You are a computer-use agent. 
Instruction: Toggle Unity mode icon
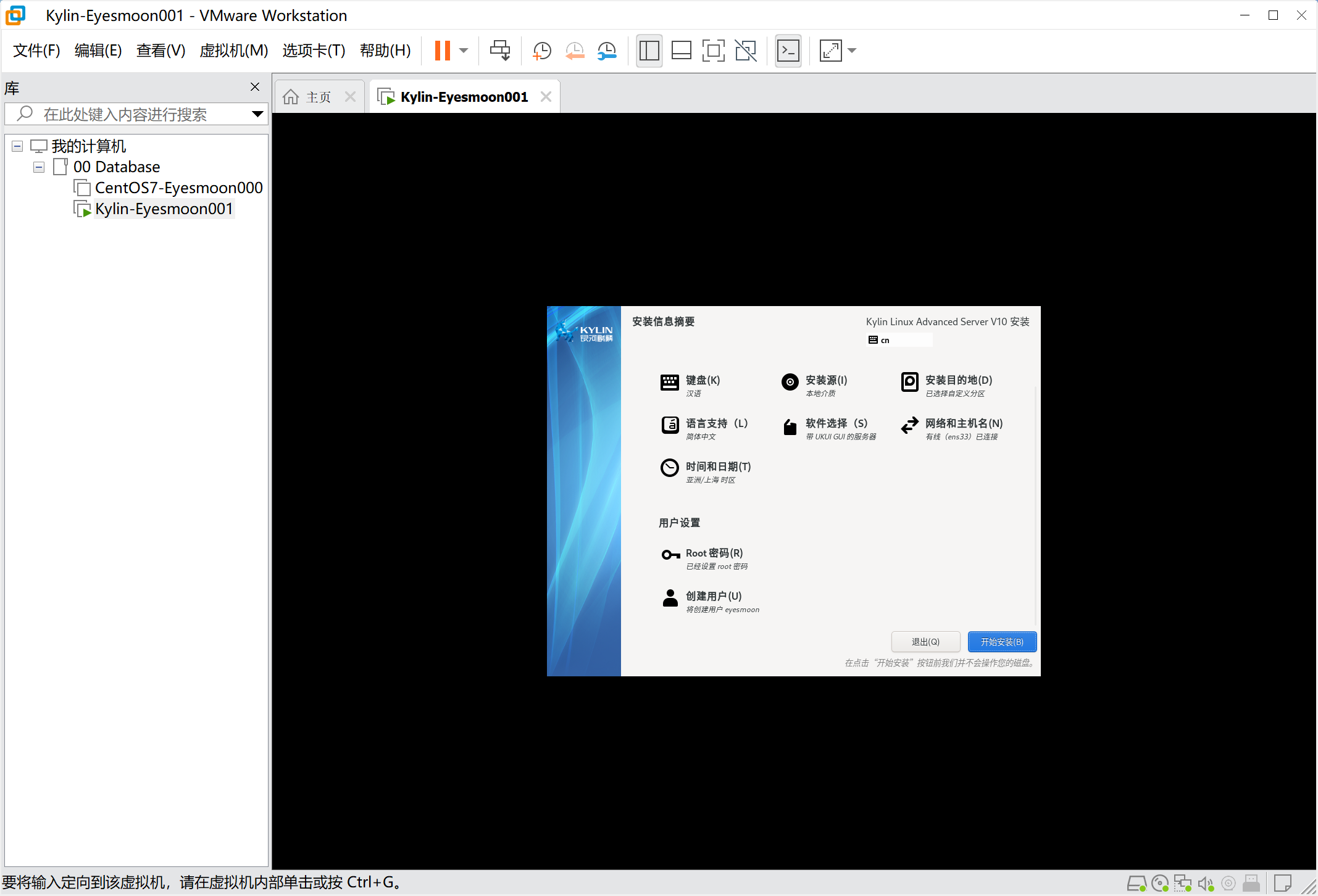(x=746, y=51)
